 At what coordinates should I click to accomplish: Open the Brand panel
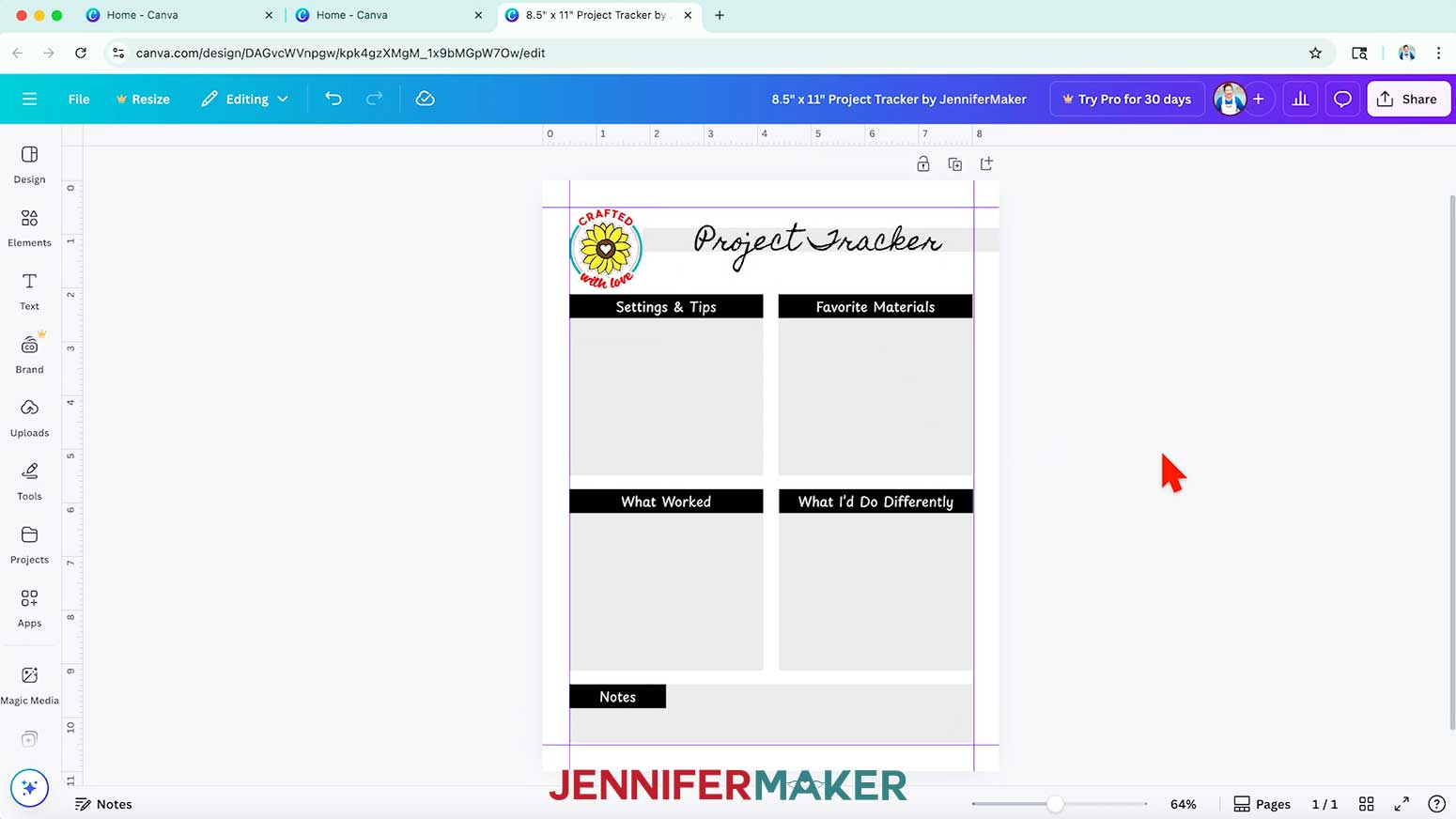29,354
